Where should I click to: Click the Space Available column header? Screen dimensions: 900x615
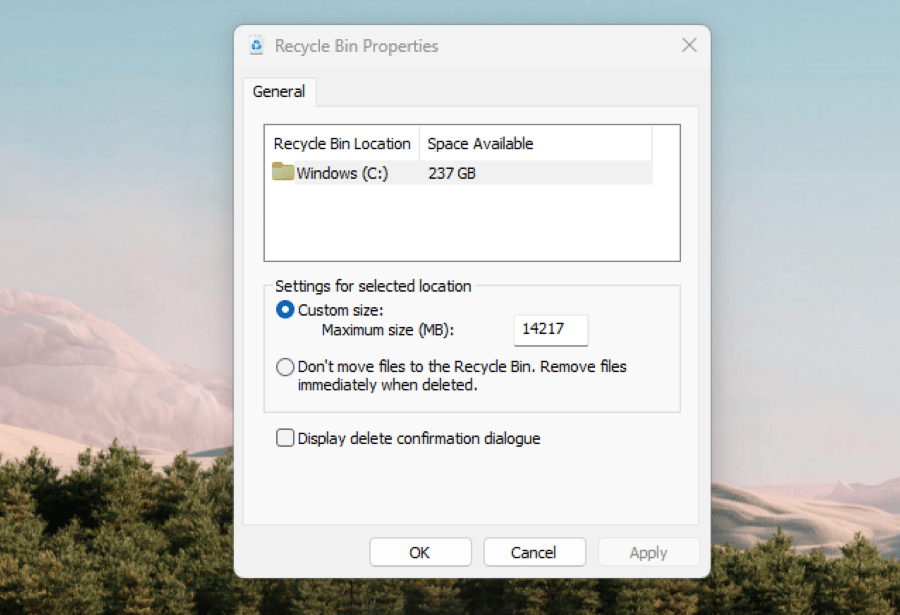click(480, 144)
